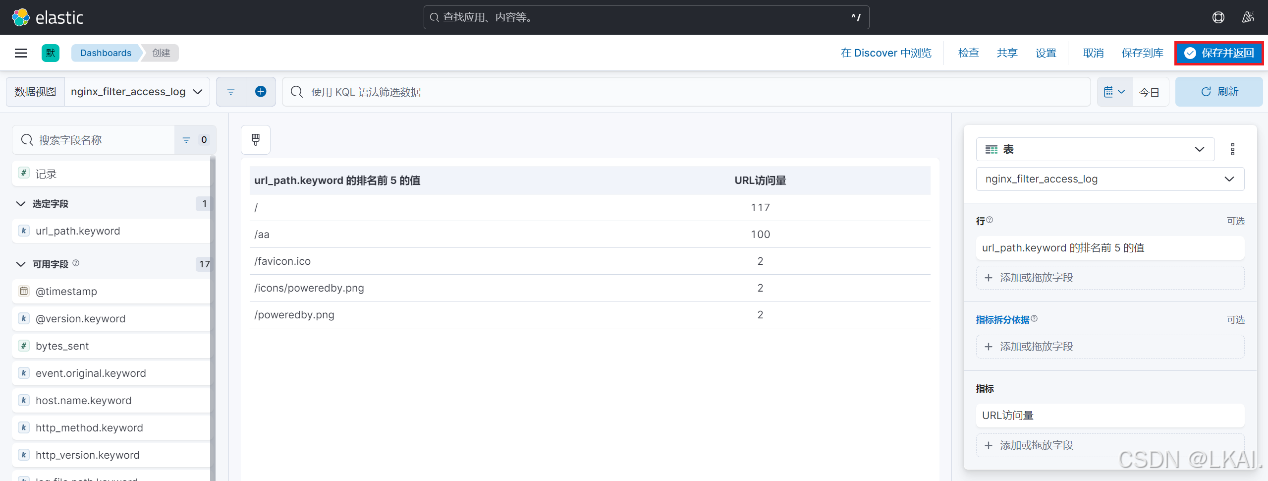
Task: Click the 创建 breadcrumb
Action: (x=161, y=53)
